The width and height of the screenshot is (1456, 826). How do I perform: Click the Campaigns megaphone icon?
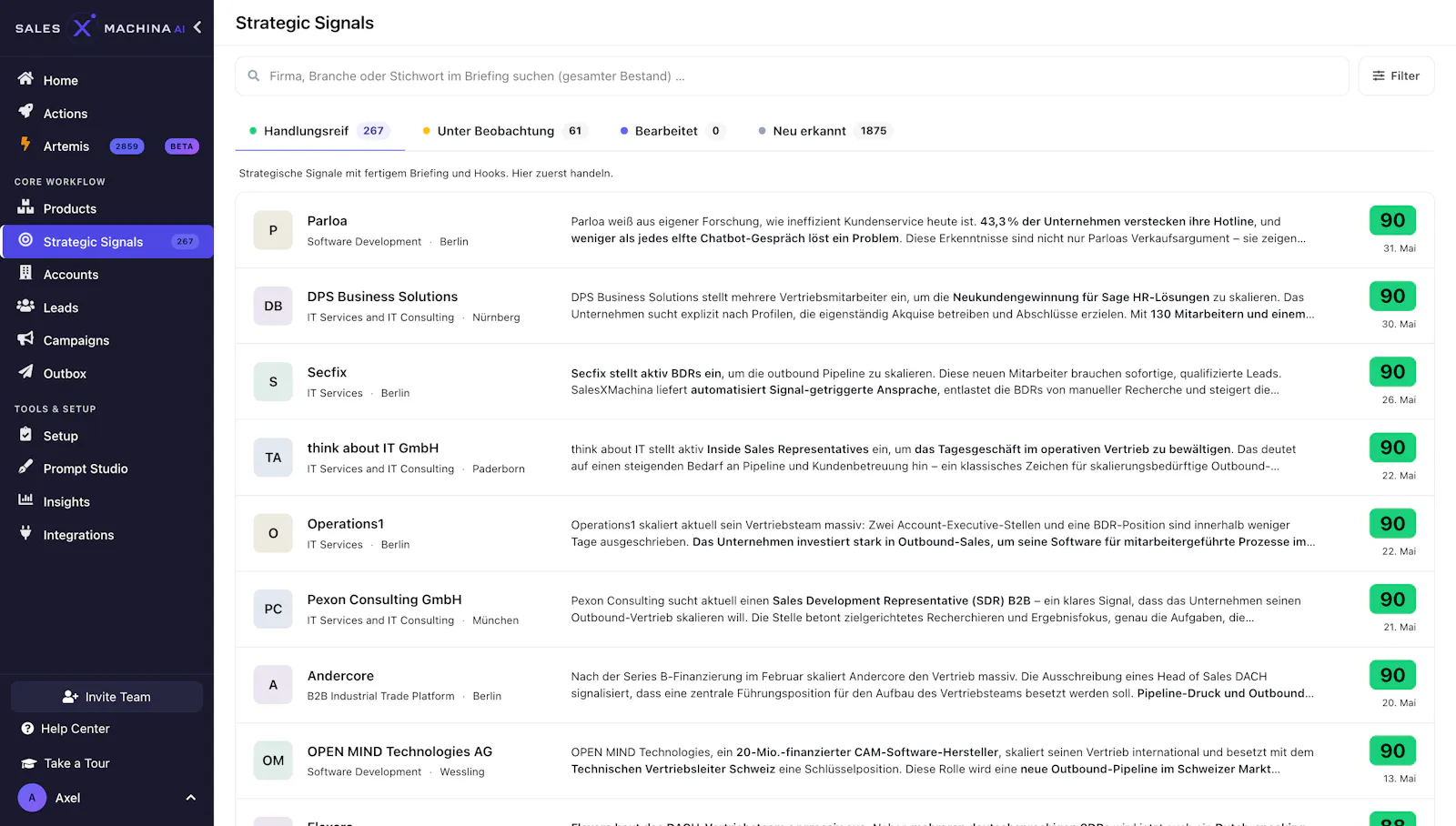(25, 339)
